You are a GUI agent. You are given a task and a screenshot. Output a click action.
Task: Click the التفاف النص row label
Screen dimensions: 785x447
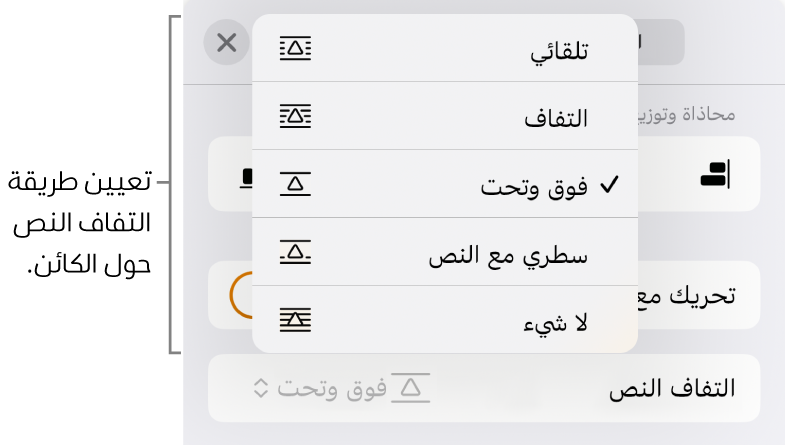click(672, 389)
